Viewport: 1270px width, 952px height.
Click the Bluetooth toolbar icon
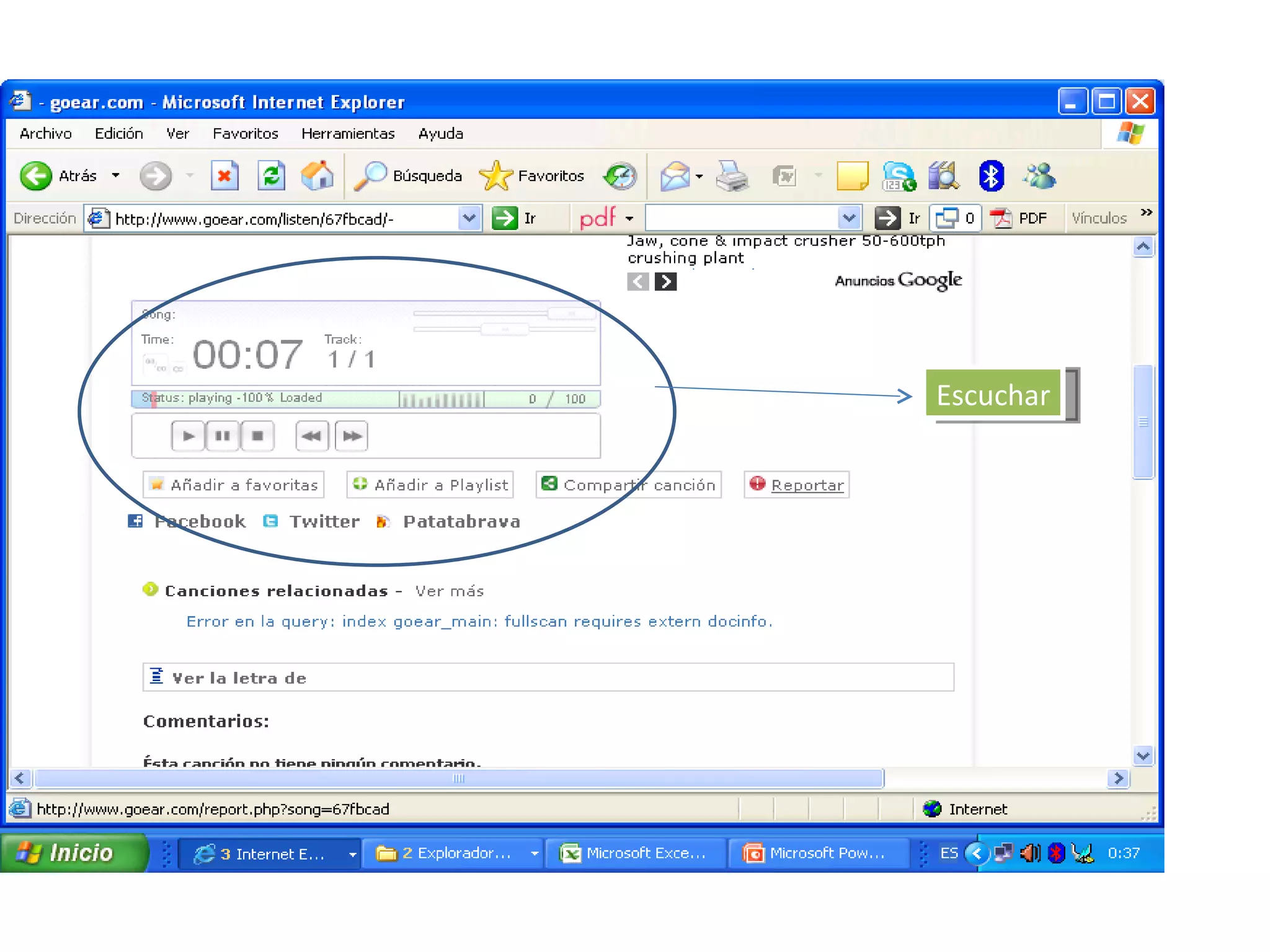(x=990, y=177)
